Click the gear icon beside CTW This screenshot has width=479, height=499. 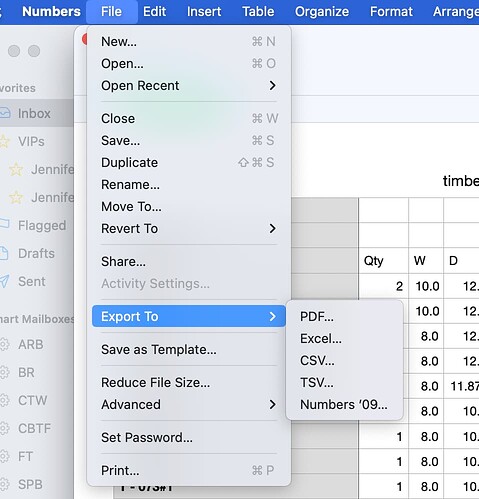[4, 400]
